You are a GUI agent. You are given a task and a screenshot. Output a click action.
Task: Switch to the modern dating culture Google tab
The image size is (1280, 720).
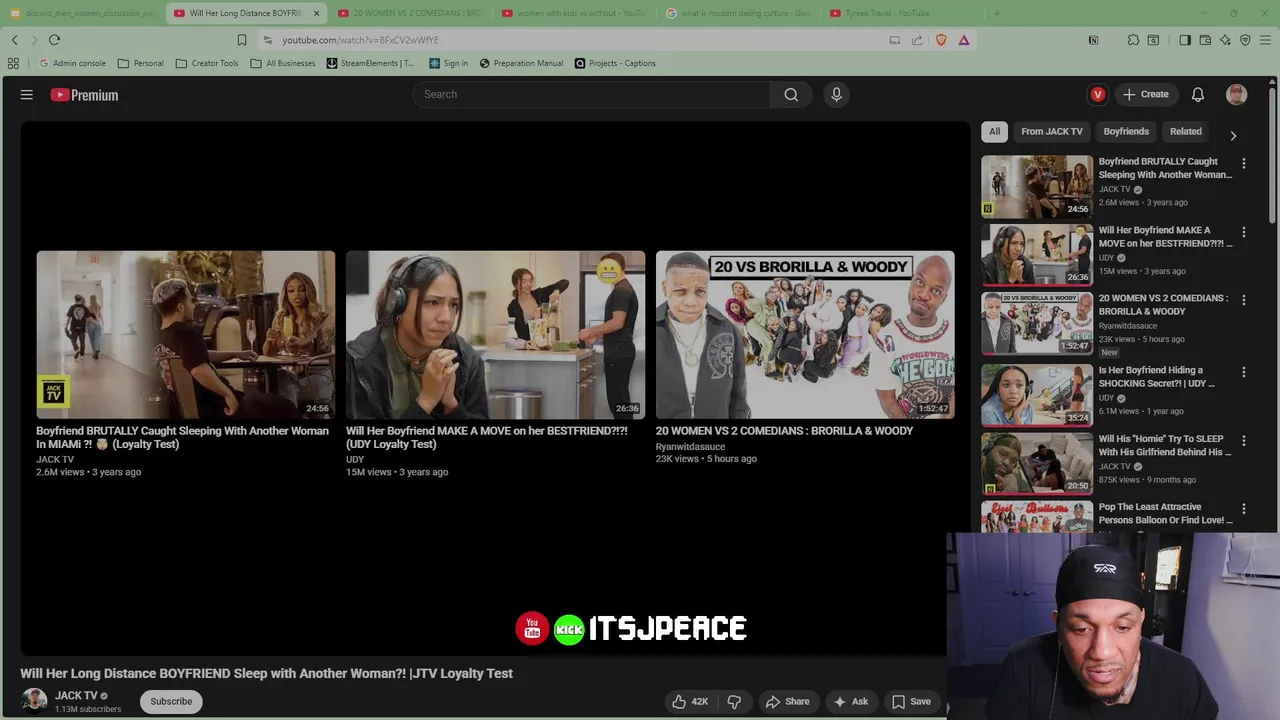coord(738,13)
